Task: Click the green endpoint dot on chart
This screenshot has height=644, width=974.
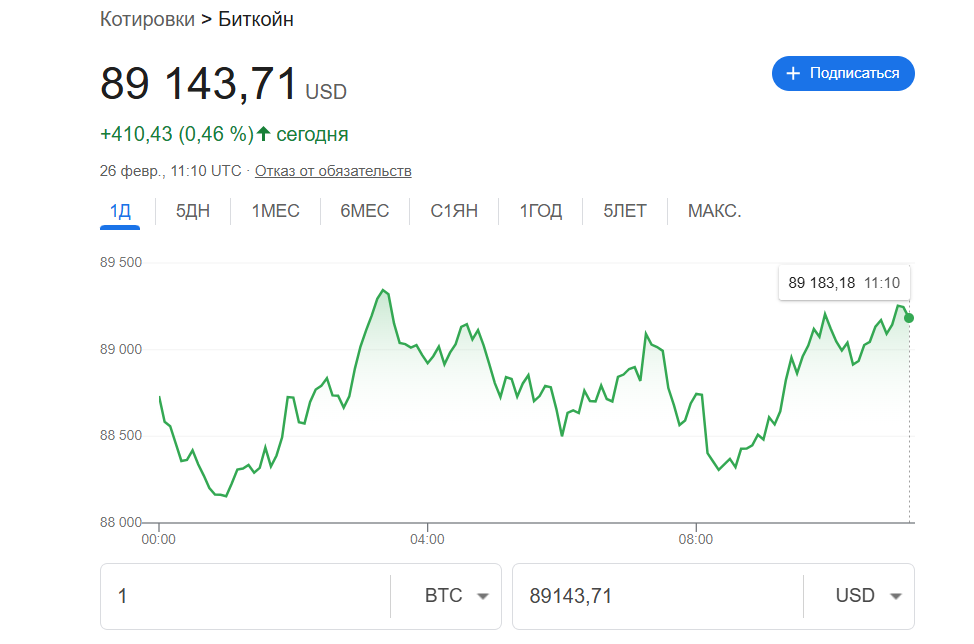Action: click(x=908, y=318)
